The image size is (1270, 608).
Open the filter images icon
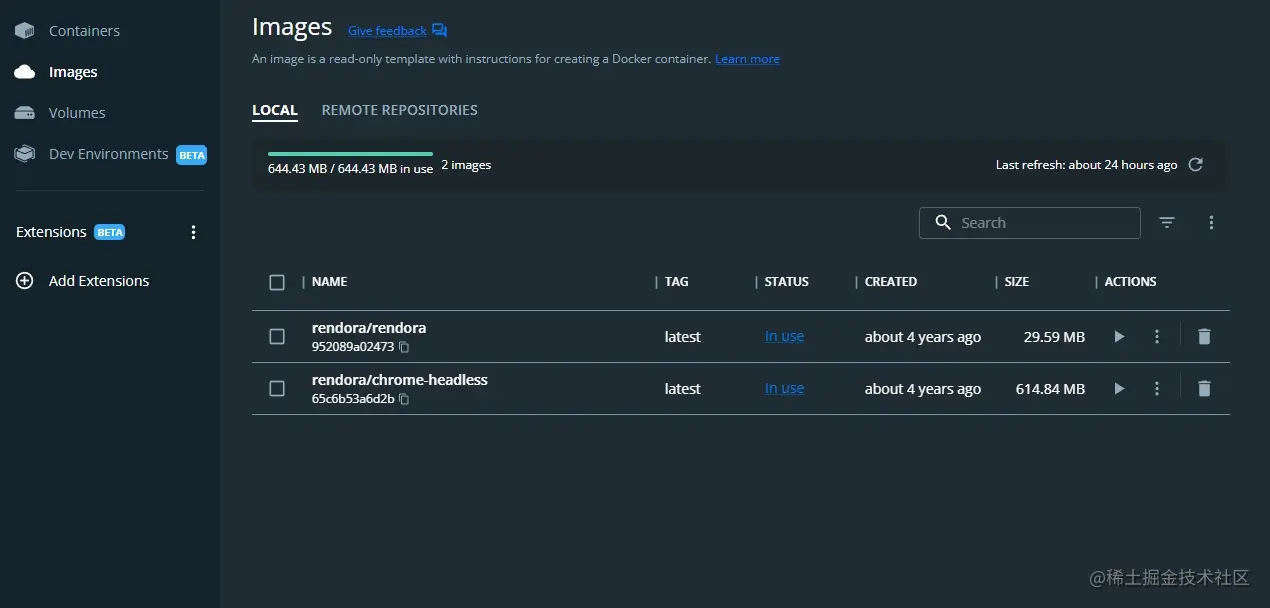click(1167, 223)
